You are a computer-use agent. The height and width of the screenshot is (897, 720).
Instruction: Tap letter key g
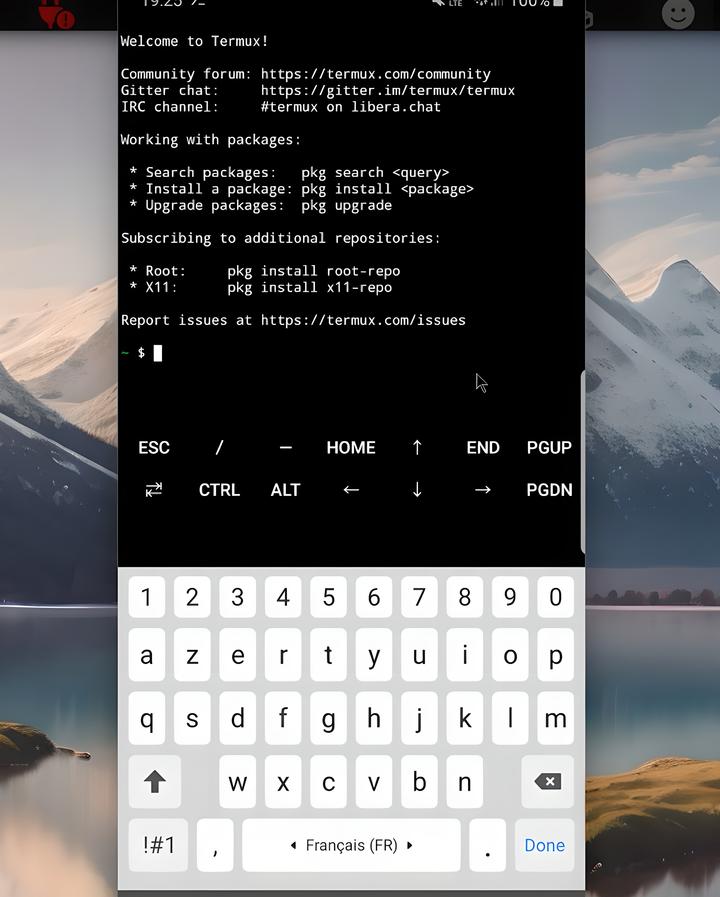pos(328,718)
